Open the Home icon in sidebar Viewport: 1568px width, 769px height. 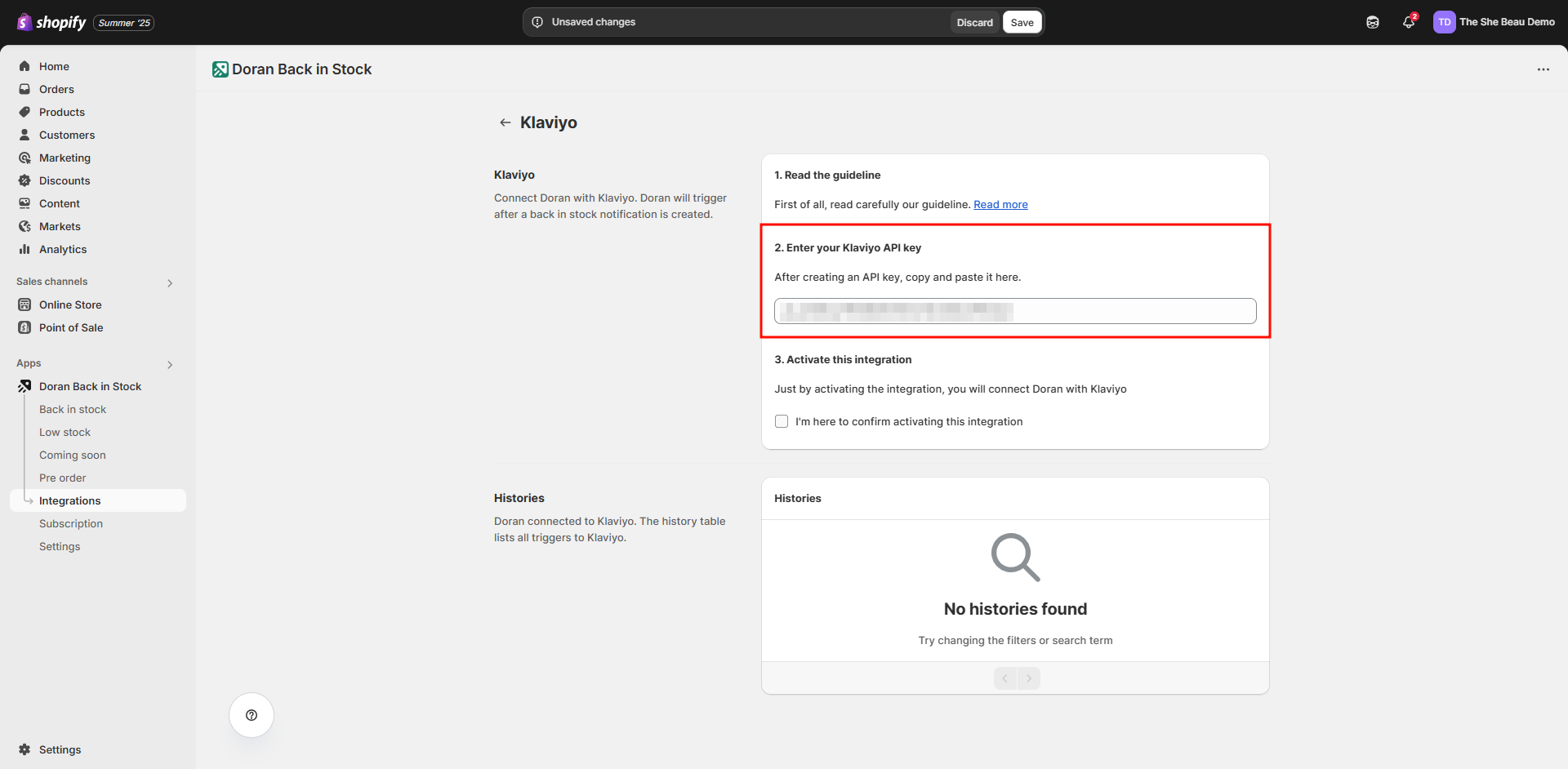point(24,66)
